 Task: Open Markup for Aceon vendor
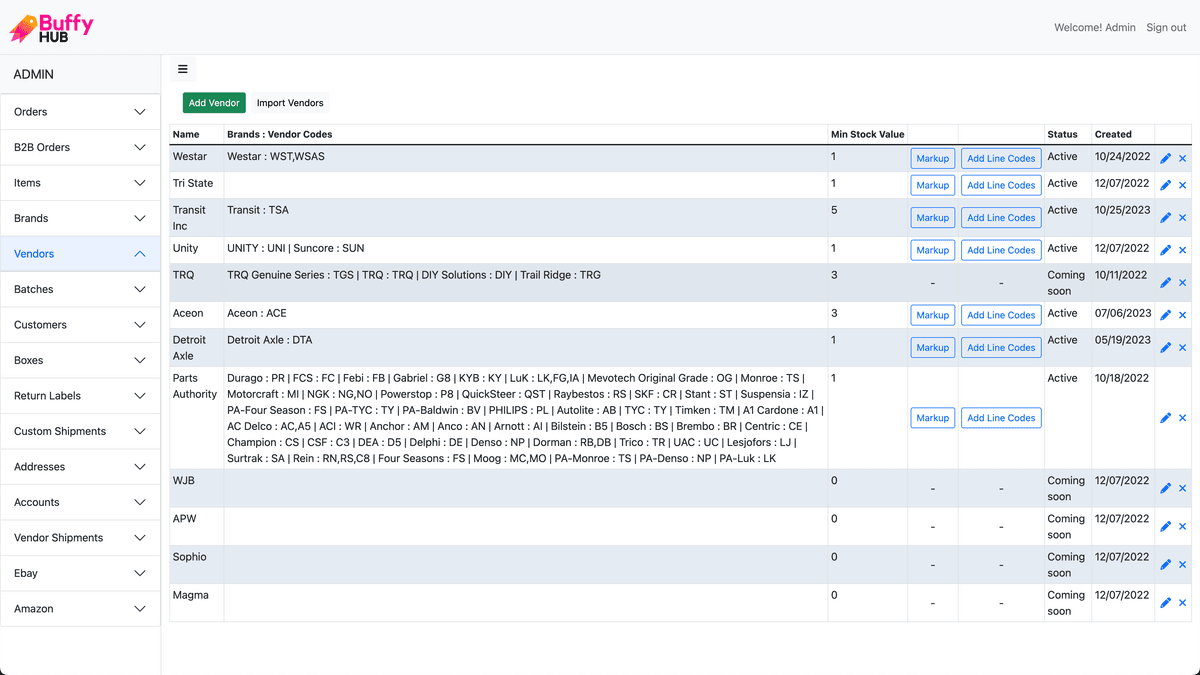933,315
